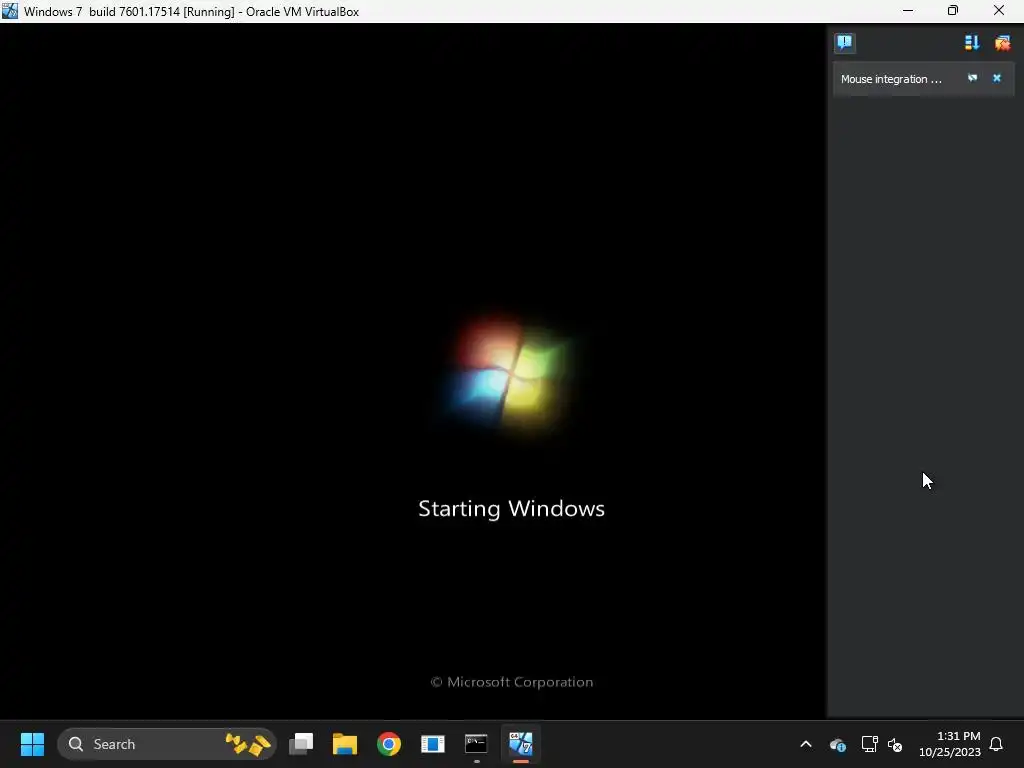
Task: Launch Google Chrome from the taskbar
Action: pos(389,744)
